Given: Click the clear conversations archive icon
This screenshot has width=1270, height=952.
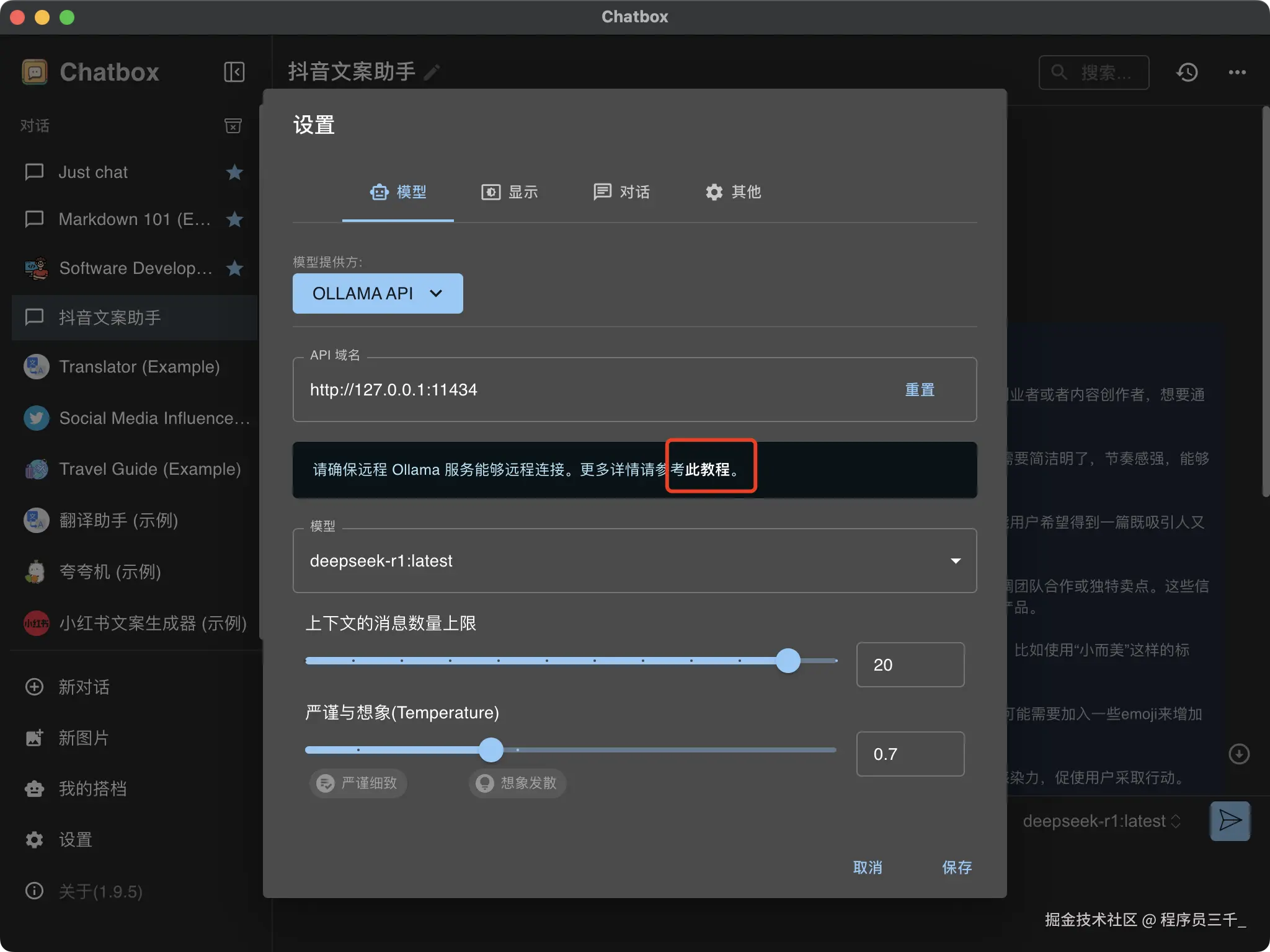Looking at the screenshot, I should [x=233, y=126].
